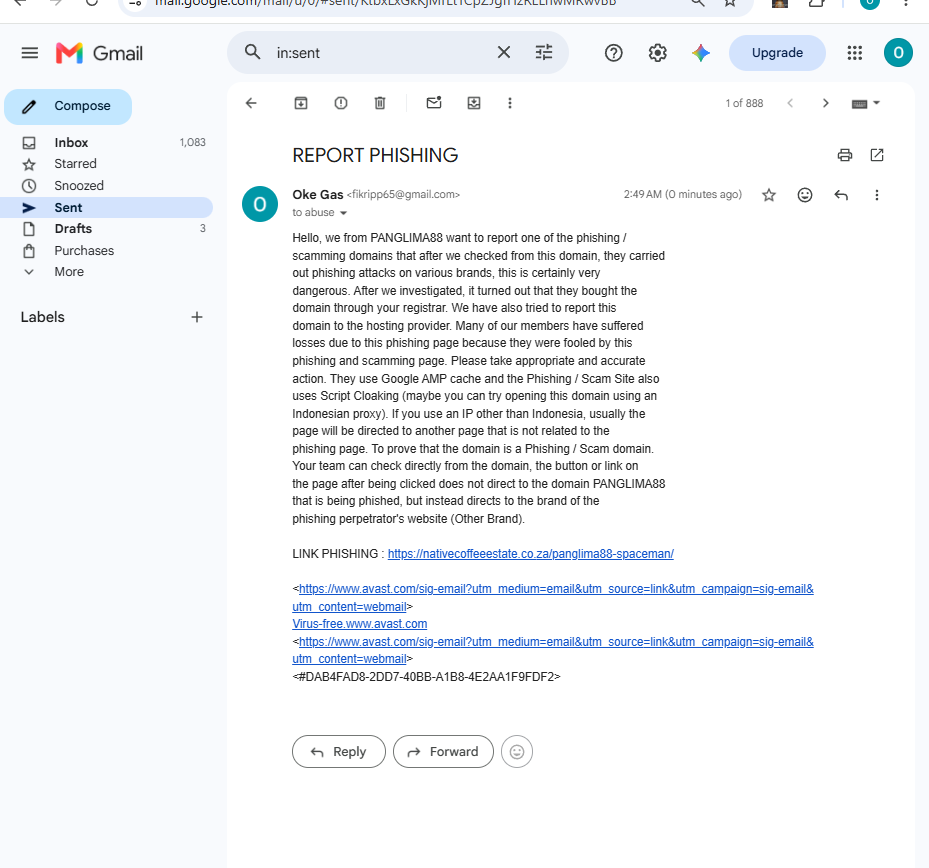The width and height of the screenshot is (929, 868).
Task: Click the browser address bar URL
Action: [x=385, y=3]
